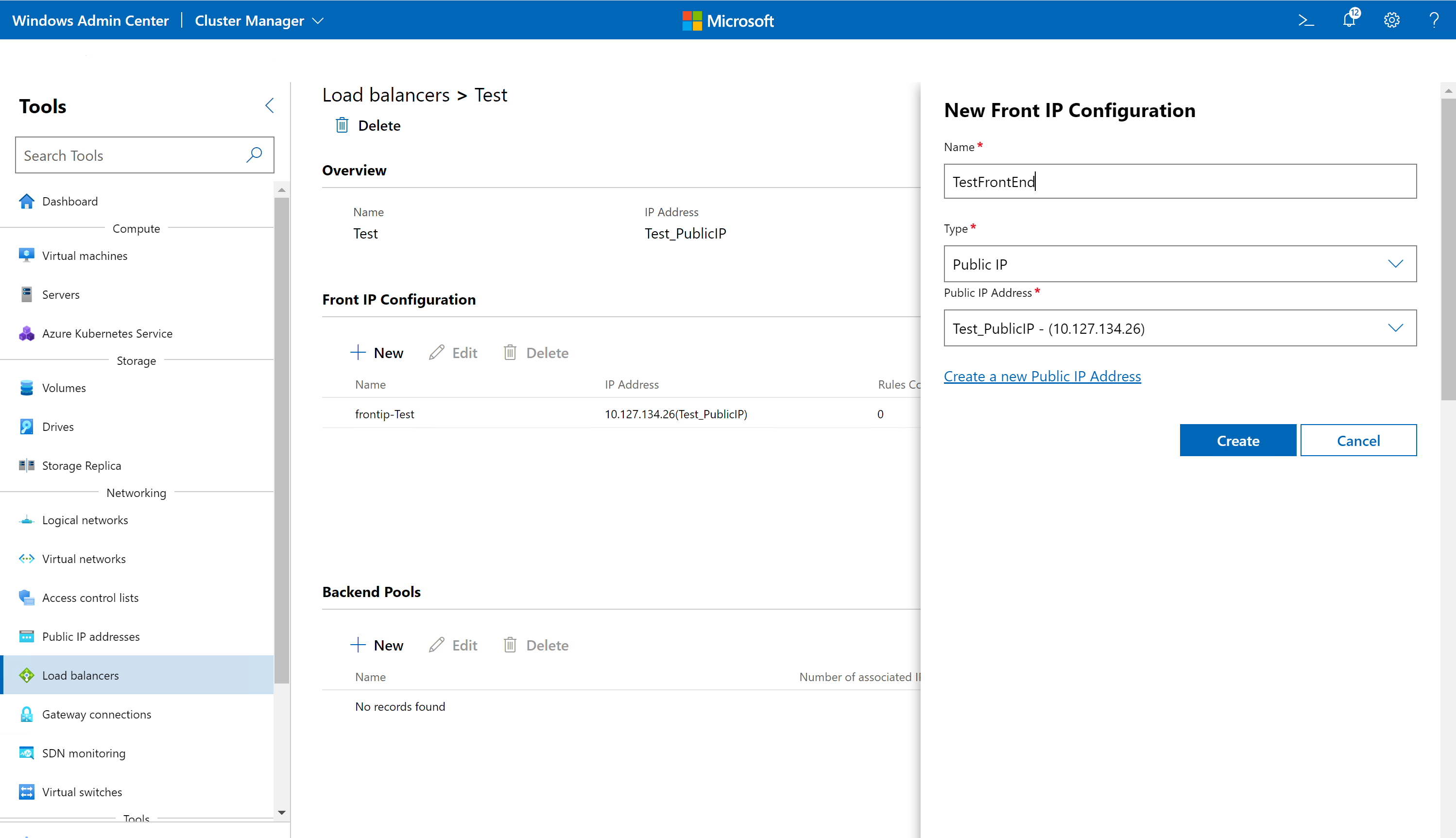Click the Access control lists icon
Screen dimensions: 1456x838
(x=26, y=598)
